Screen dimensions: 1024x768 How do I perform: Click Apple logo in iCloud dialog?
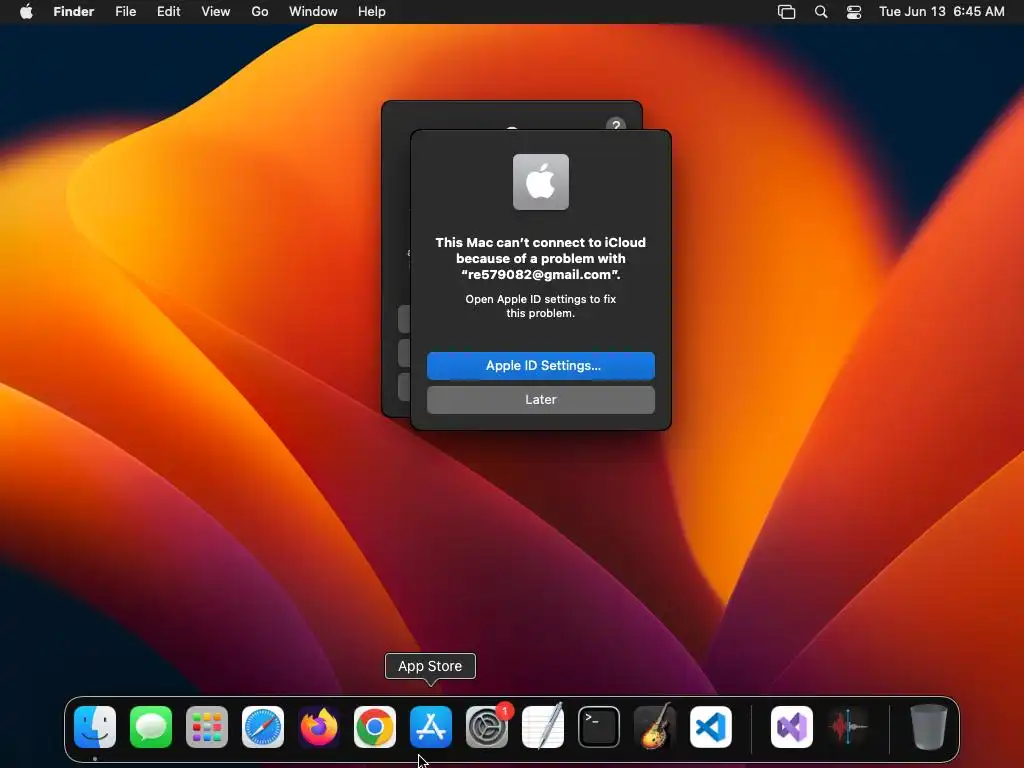pos(541,182)
